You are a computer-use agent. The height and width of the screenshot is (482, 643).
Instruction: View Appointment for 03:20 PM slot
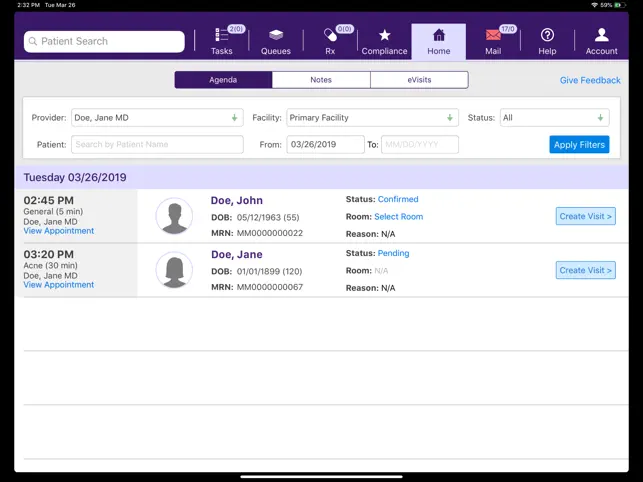tap(59, 285)
